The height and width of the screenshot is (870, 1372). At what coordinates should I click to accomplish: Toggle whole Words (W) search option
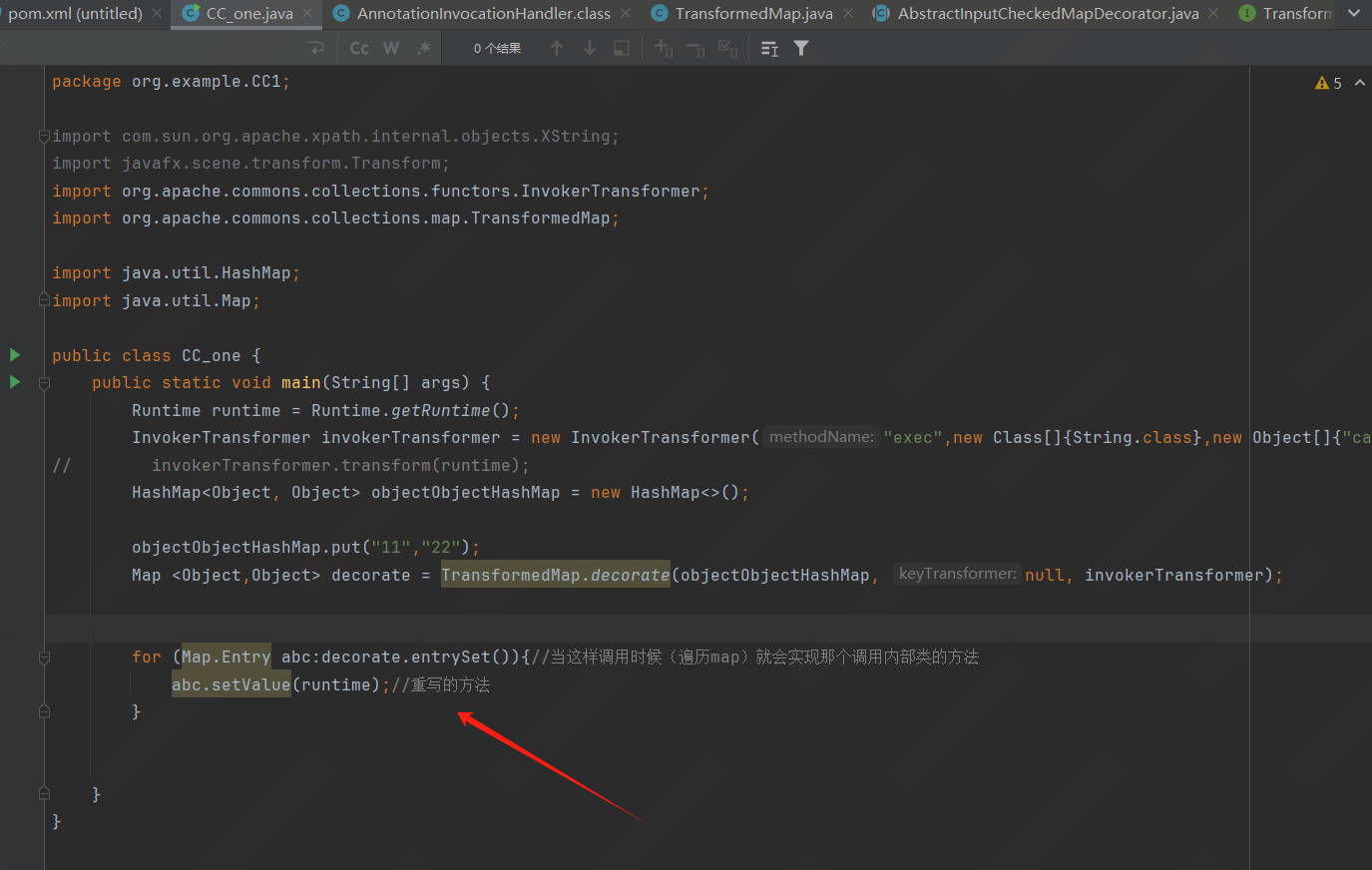coord(391,48)
